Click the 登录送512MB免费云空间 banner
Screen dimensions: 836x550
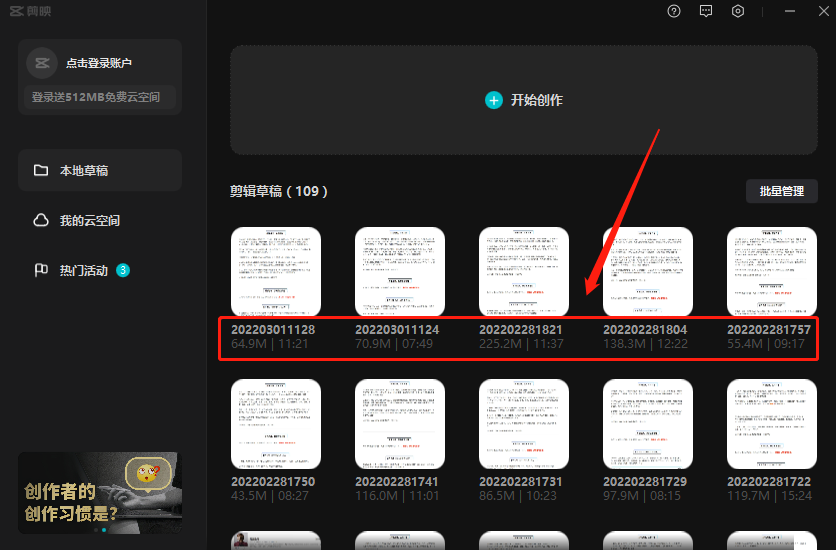[100, 97]
